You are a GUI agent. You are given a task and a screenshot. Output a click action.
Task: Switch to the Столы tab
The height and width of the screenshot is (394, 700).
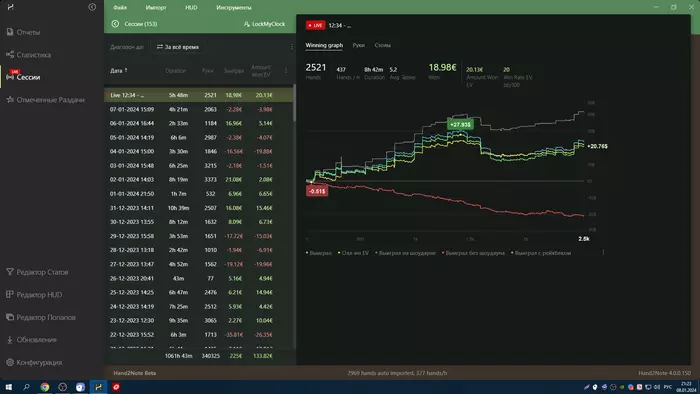(x=383, y=45)
